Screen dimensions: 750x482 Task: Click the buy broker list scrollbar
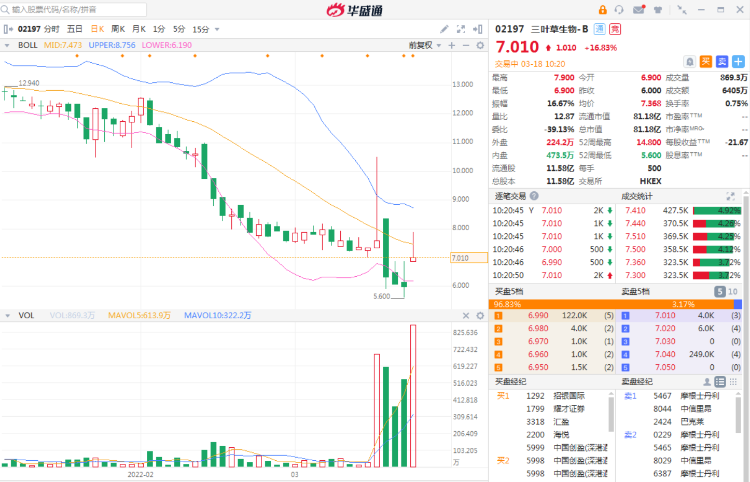coord(611,415)
